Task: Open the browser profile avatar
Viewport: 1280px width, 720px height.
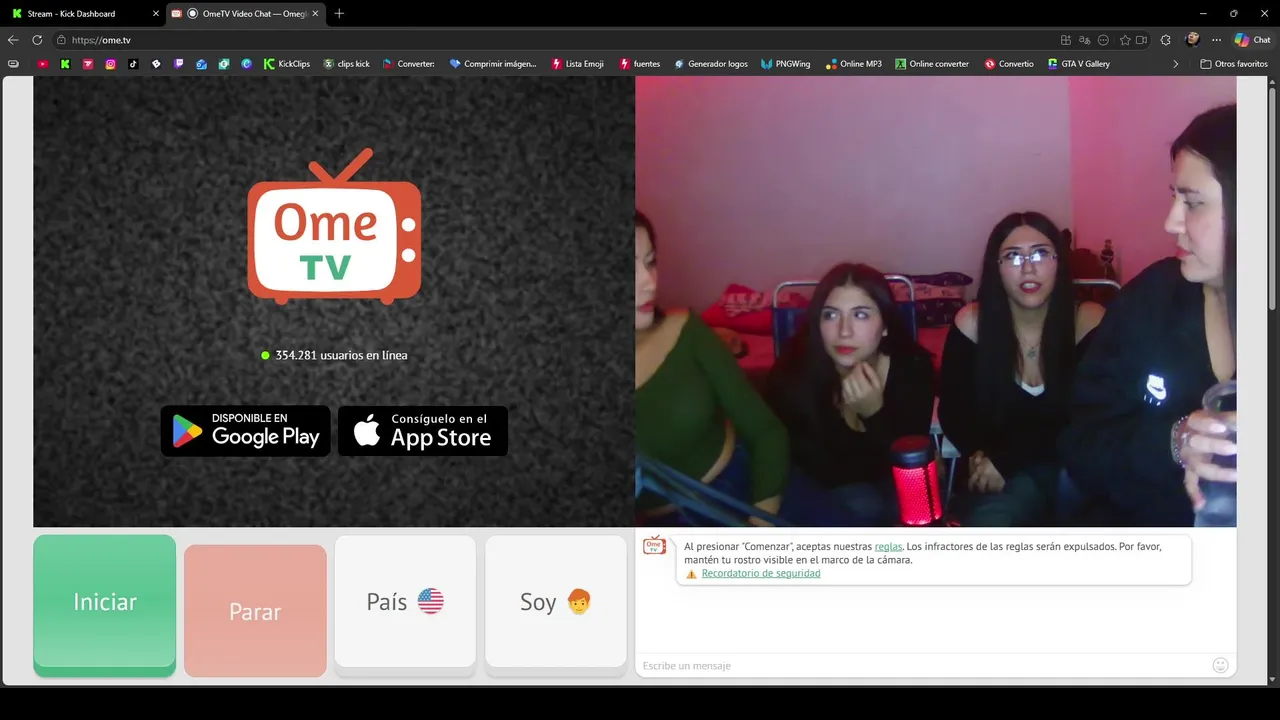Action: tap(1192, 40)
